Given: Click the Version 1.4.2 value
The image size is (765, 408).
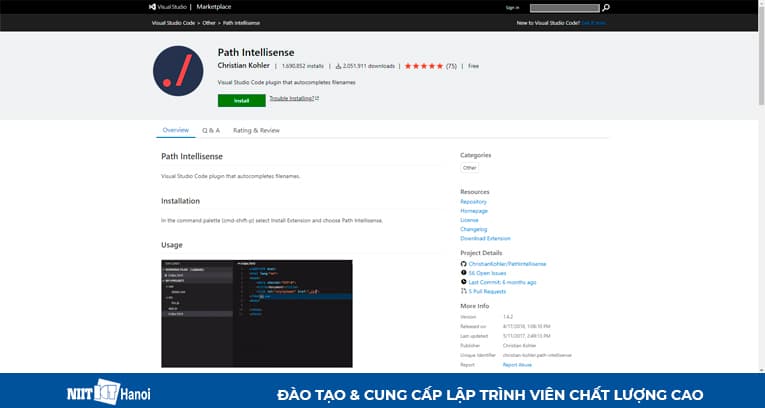Looking at the screenshot, I should pyautogui.click(x=508, y=317).
